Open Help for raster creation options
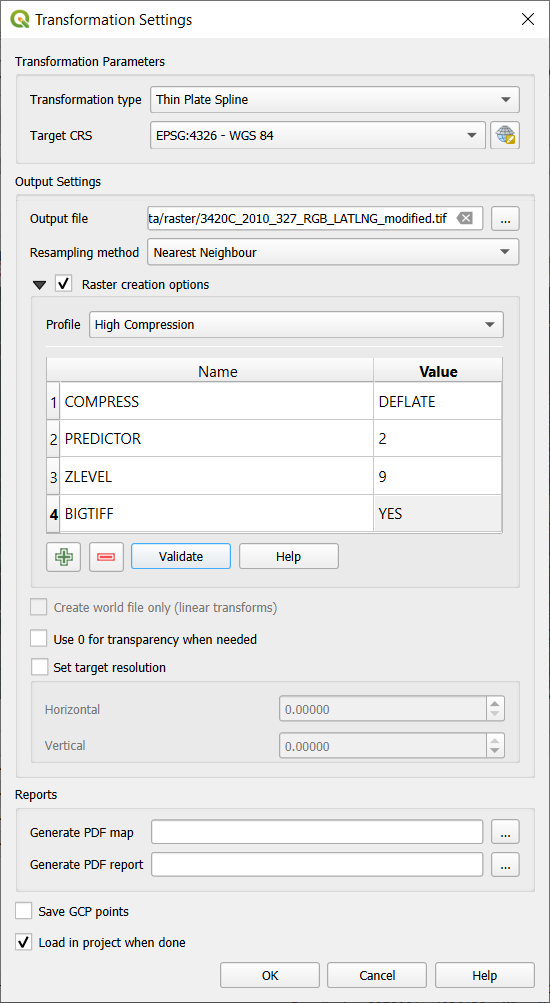550x1003 pixels. pyautogui.click(x=288, y=557)
